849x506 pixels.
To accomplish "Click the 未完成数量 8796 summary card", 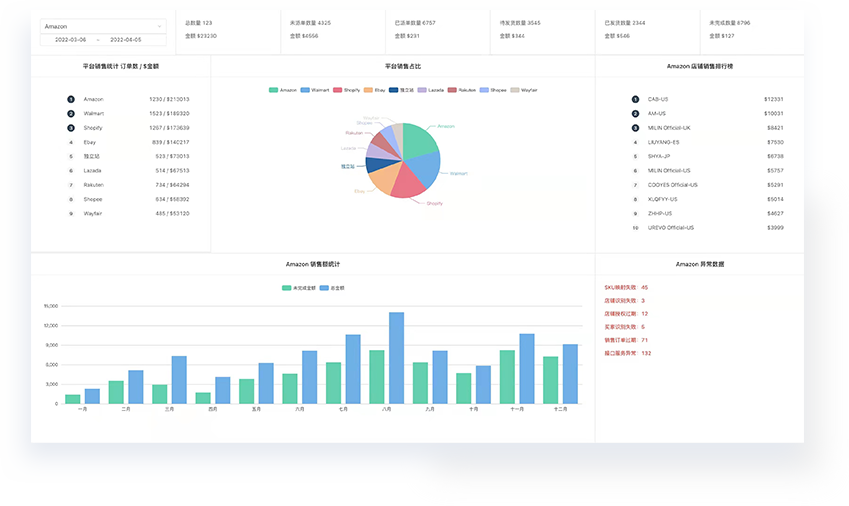I will (x=752, y=31).
